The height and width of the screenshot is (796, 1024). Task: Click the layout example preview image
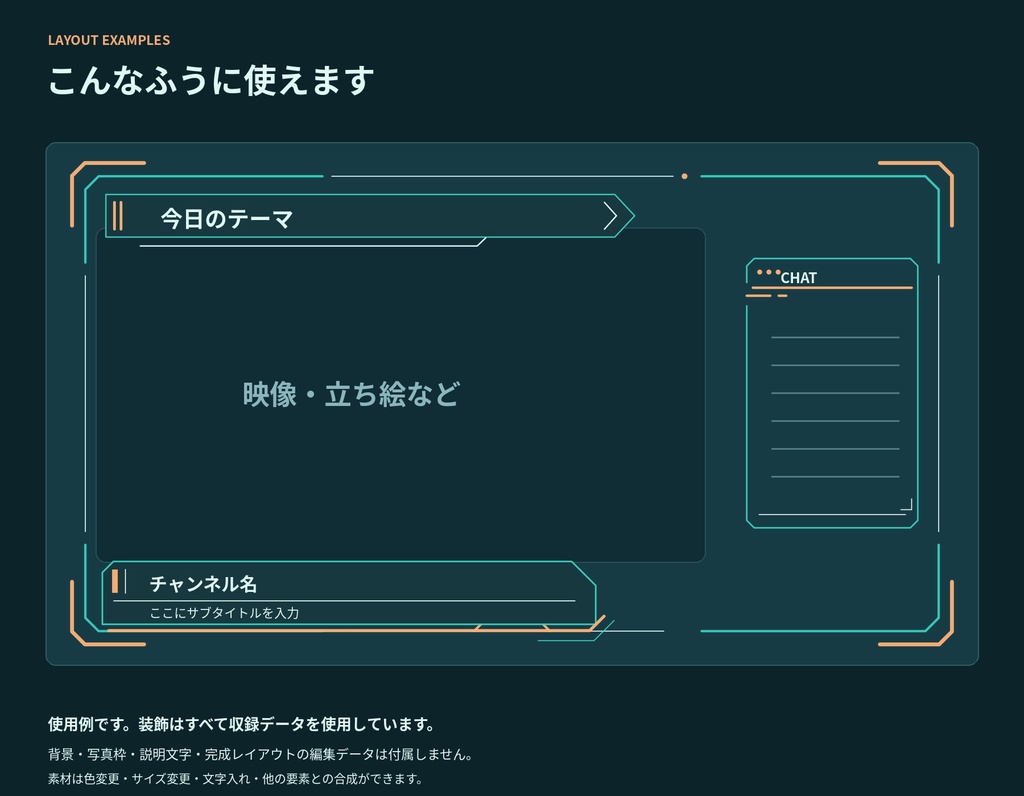point(512,404)
